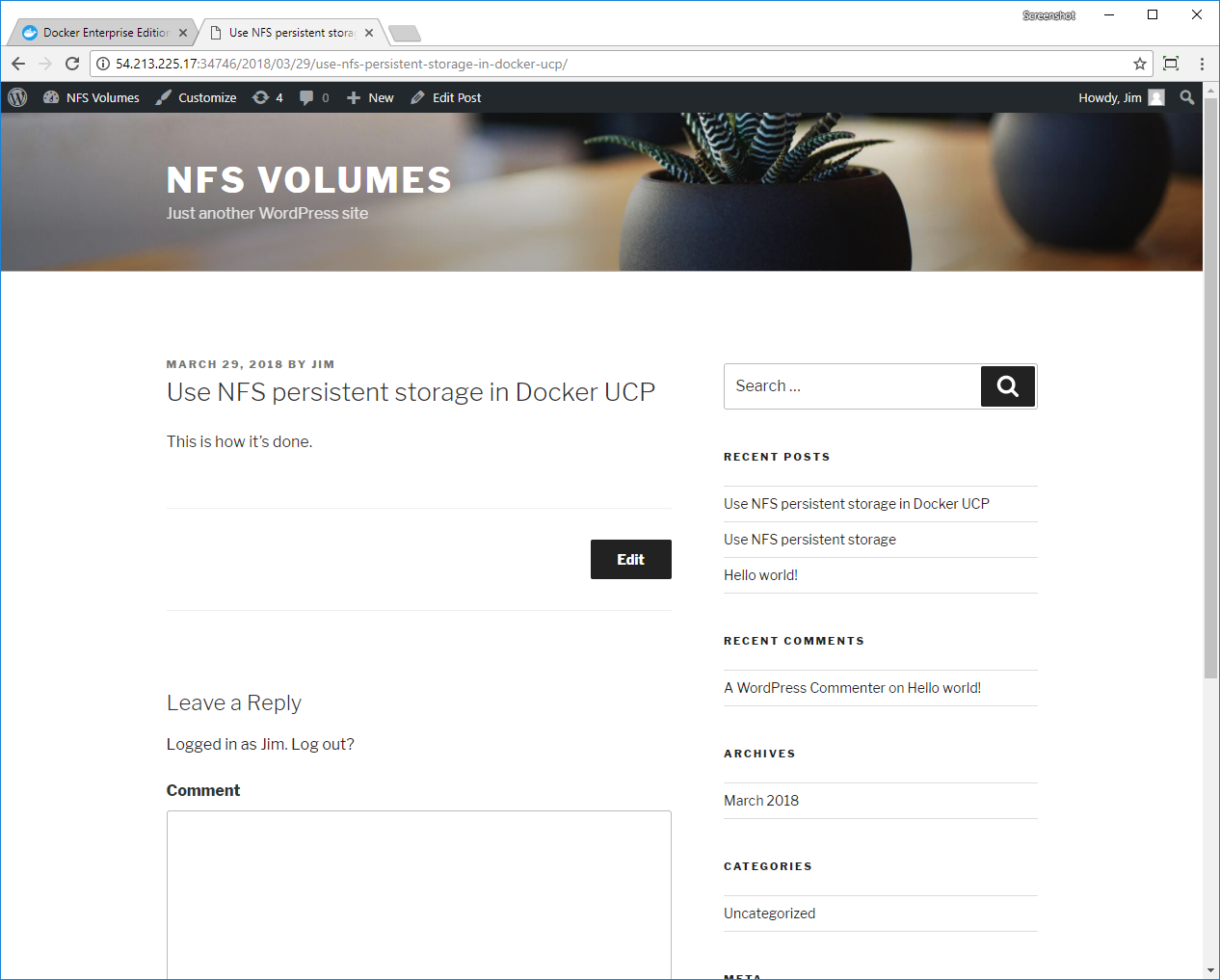The height and width of the screenshot is (980, 1220).
Task: Open the Hello world! recent post link
Action: (x=760, y=575)
